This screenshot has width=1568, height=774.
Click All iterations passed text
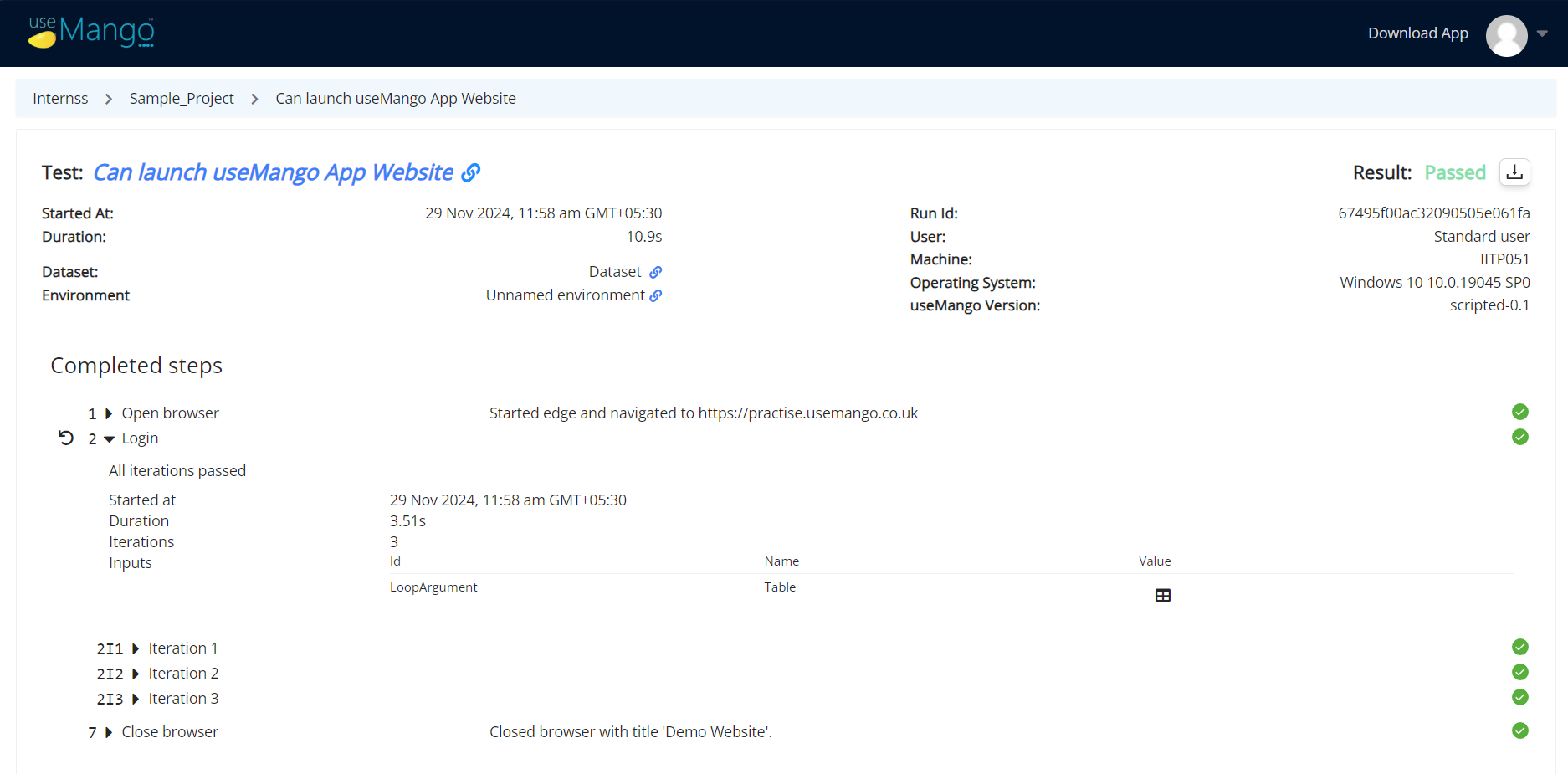pos(177,471)
